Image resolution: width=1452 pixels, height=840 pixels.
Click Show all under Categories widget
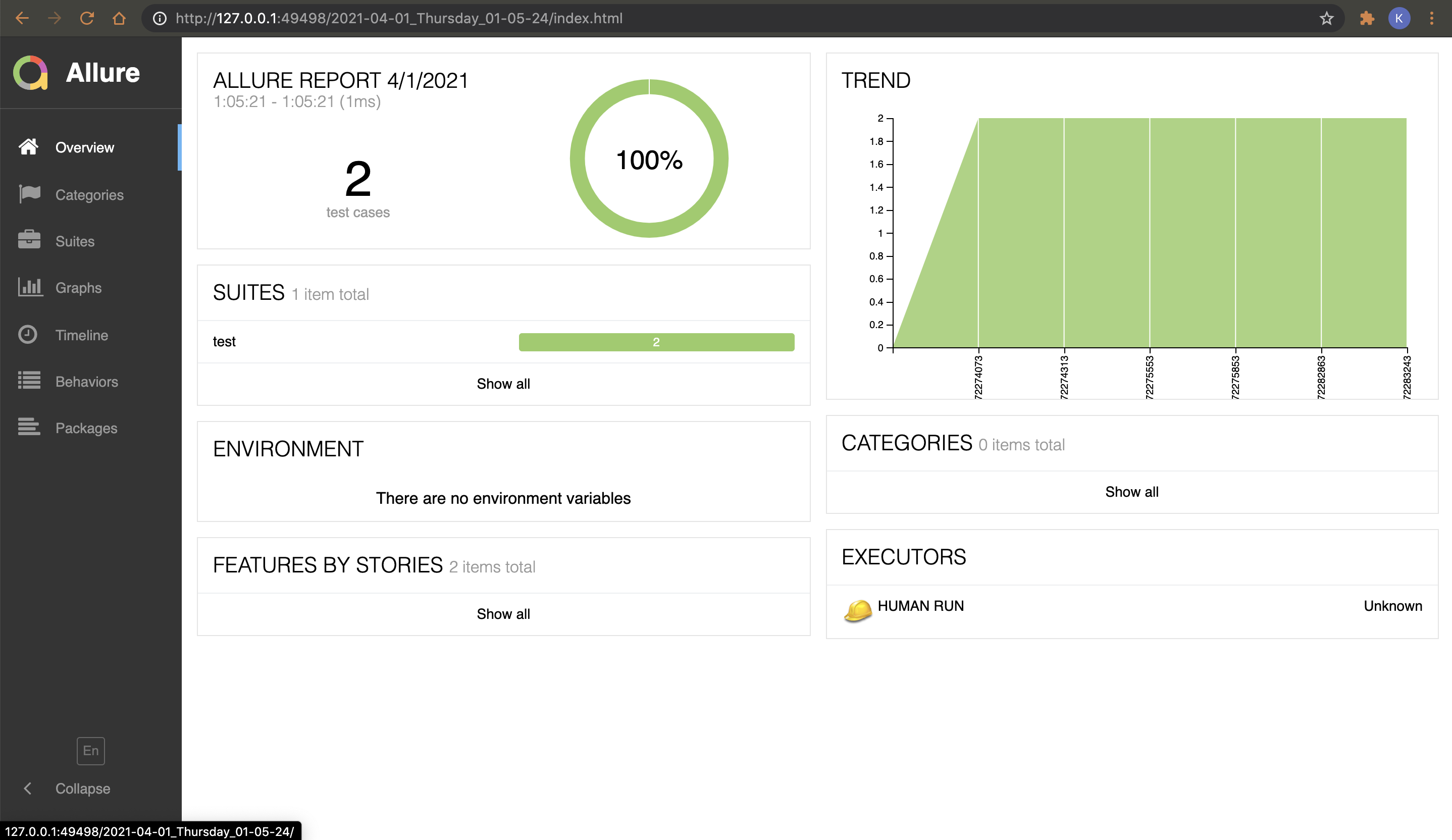point(1131,492)
